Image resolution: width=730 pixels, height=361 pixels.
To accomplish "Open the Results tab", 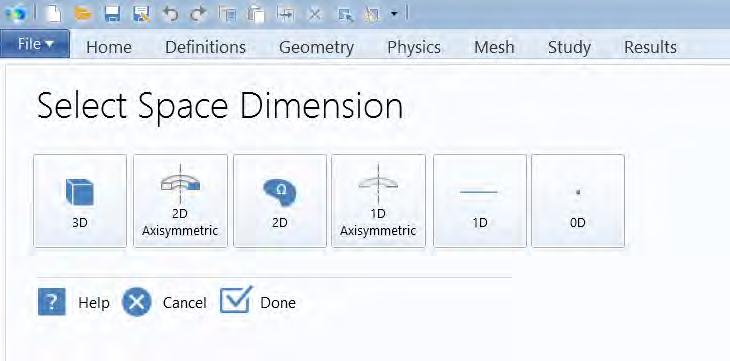I will coord(650,47).
